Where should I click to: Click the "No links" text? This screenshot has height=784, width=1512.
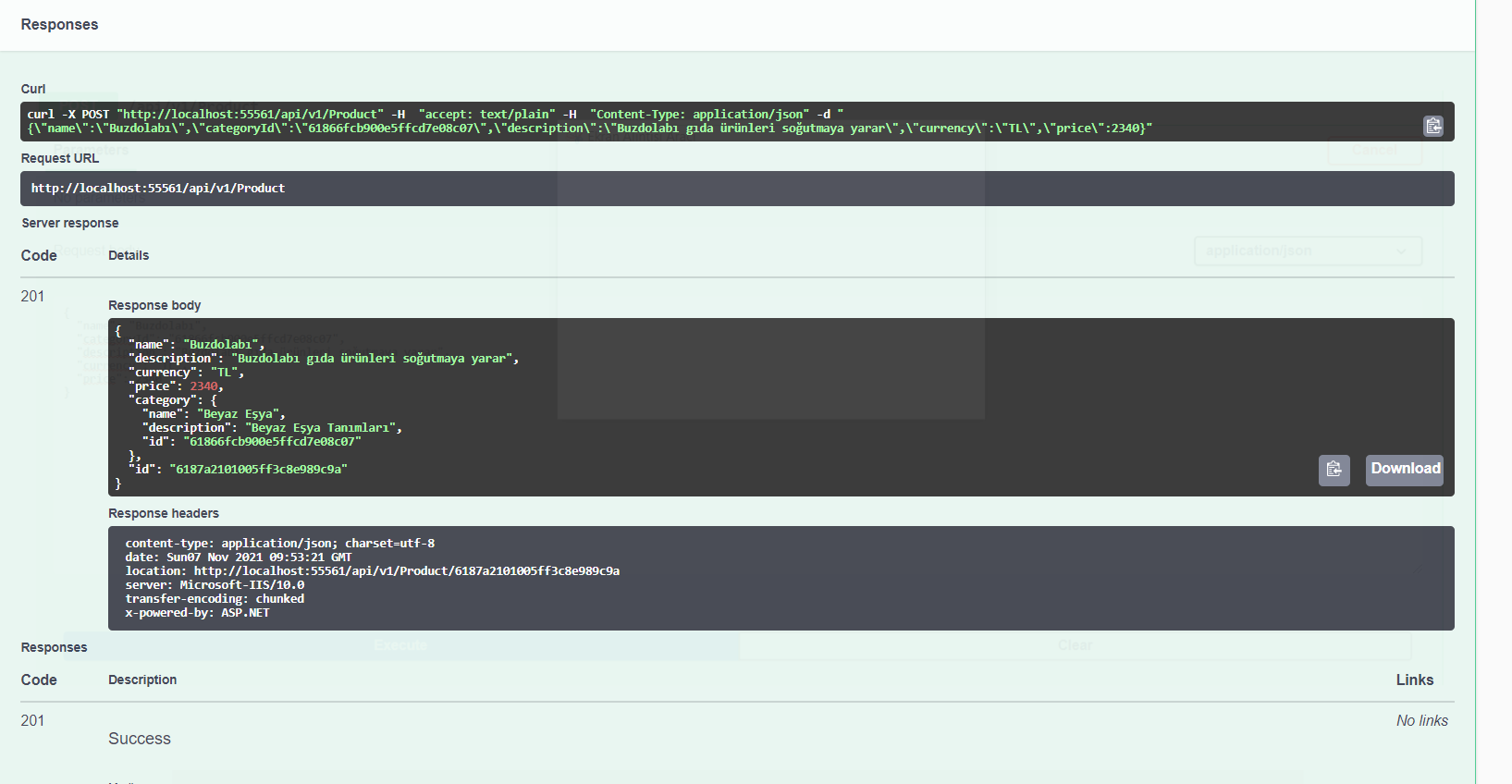[1422, 720]
